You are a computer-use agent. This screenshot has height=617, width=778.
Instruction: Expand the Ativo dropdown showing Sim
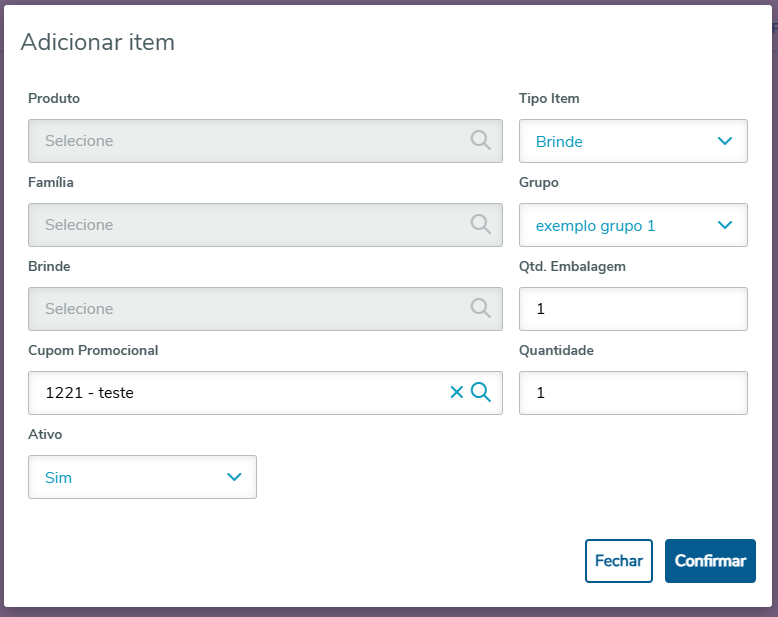point(234,477)
